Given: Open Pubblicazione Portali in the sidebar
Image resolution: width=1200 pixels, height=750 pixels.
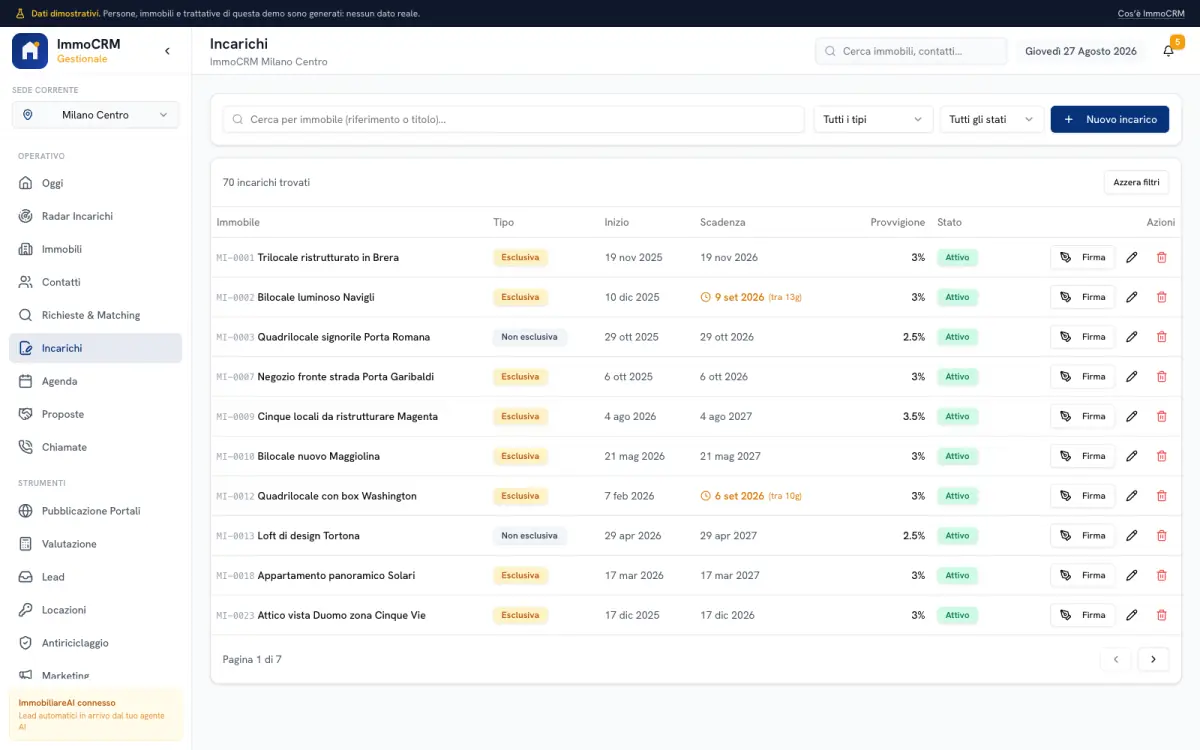Looking at the screenshot, I should click(x=96, y=511).
